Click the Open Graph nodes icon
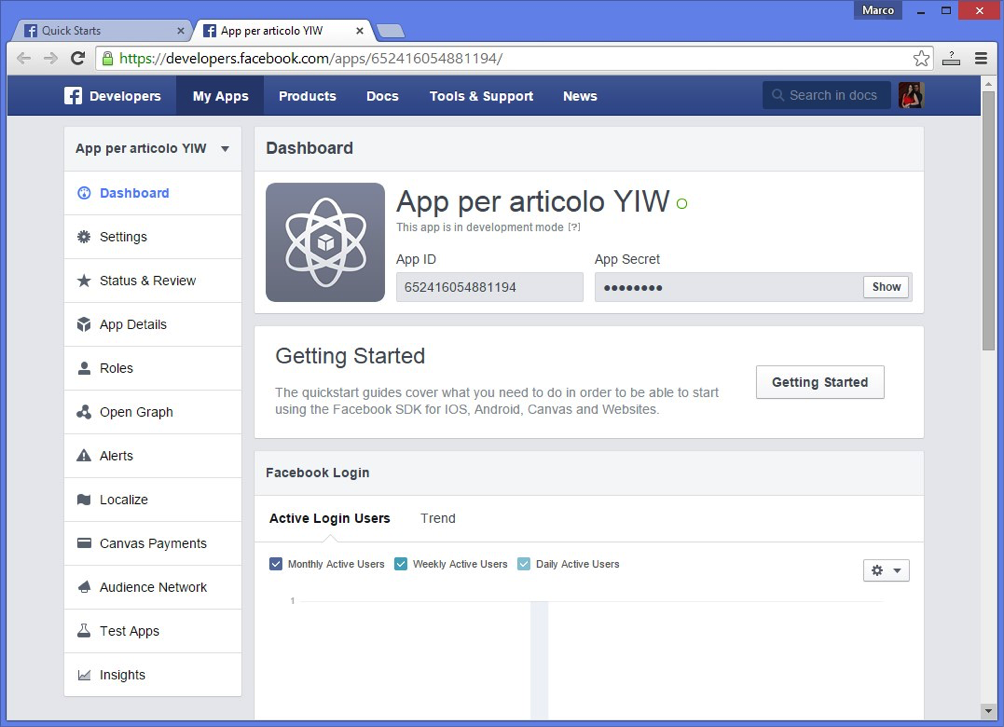 84,412
